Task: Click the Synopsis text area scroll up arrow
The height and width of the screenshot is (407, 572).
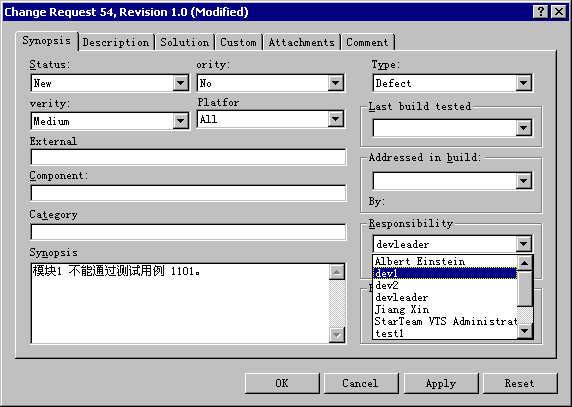Action: coord(337,272)
